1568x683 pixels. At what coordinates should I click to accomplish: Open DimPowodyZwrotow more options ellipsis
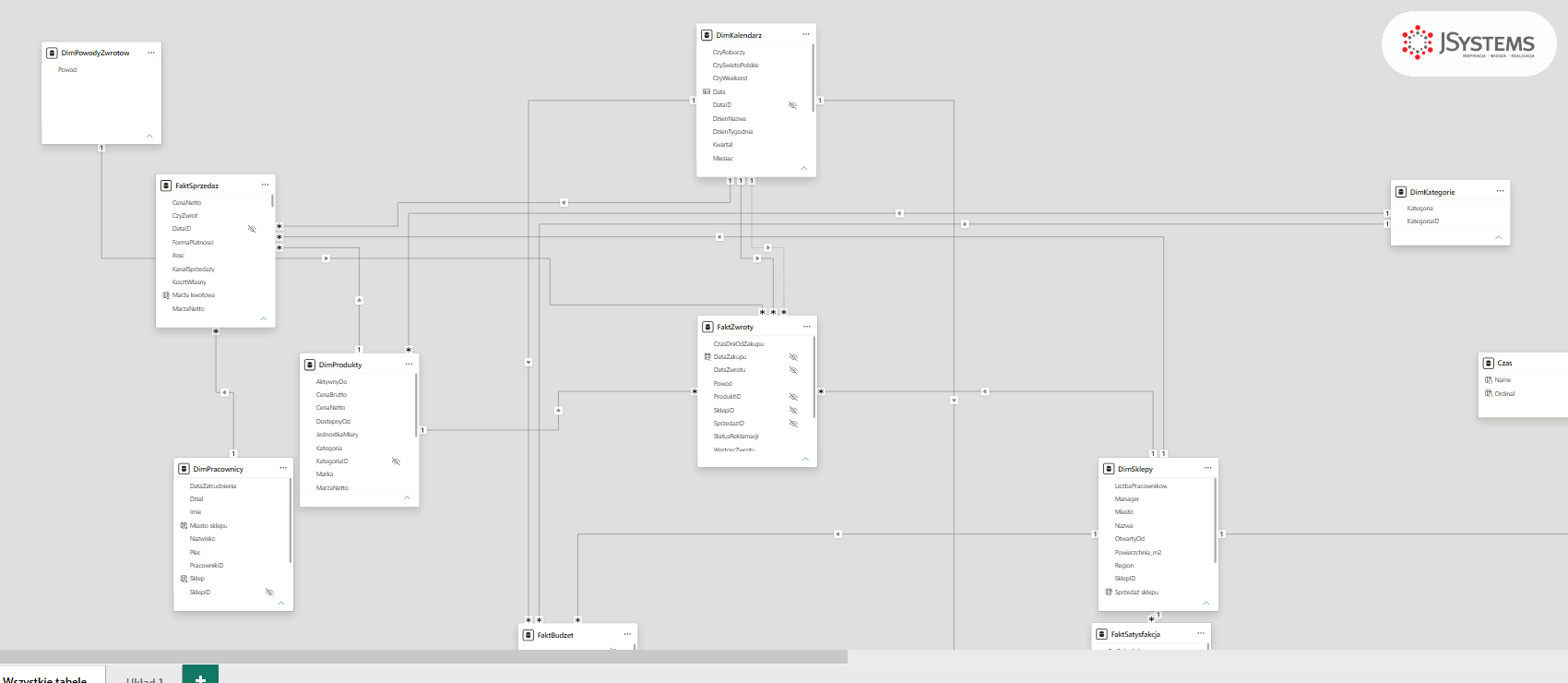151,53
